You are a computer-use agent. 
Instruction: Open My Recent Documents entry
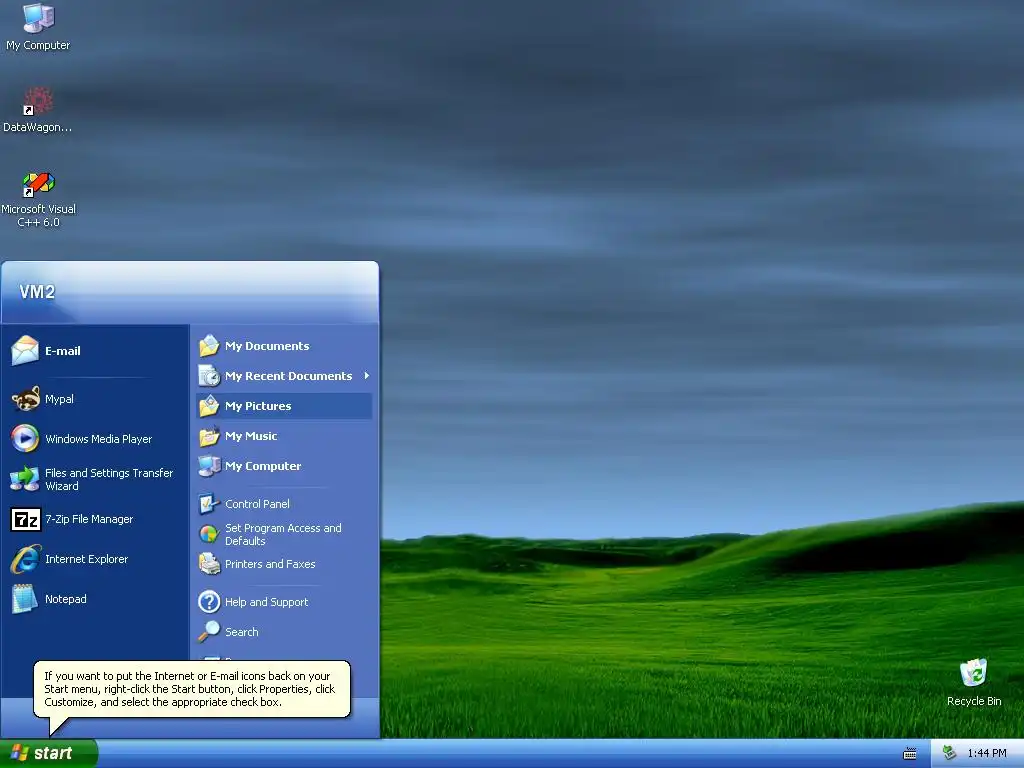click(x=284, y=376)
